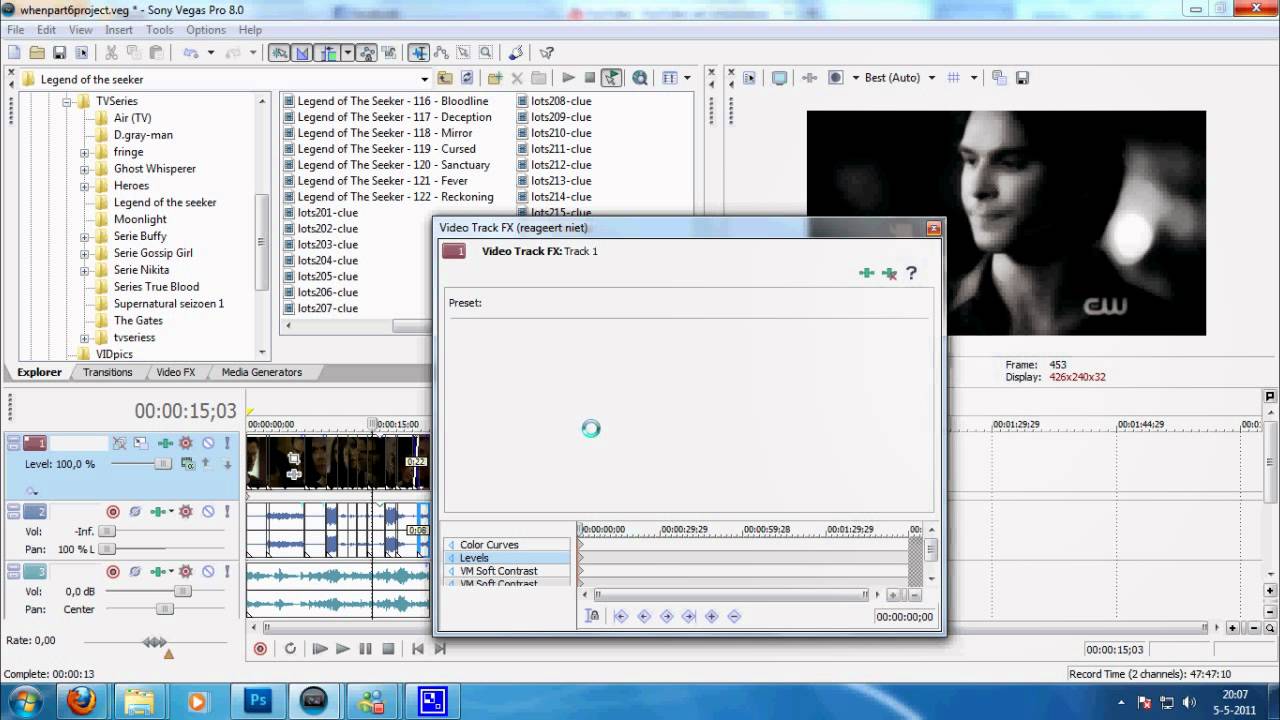Stop the Explorer file preview
The width and height of the screenshot is (1280, 720).
590,78
